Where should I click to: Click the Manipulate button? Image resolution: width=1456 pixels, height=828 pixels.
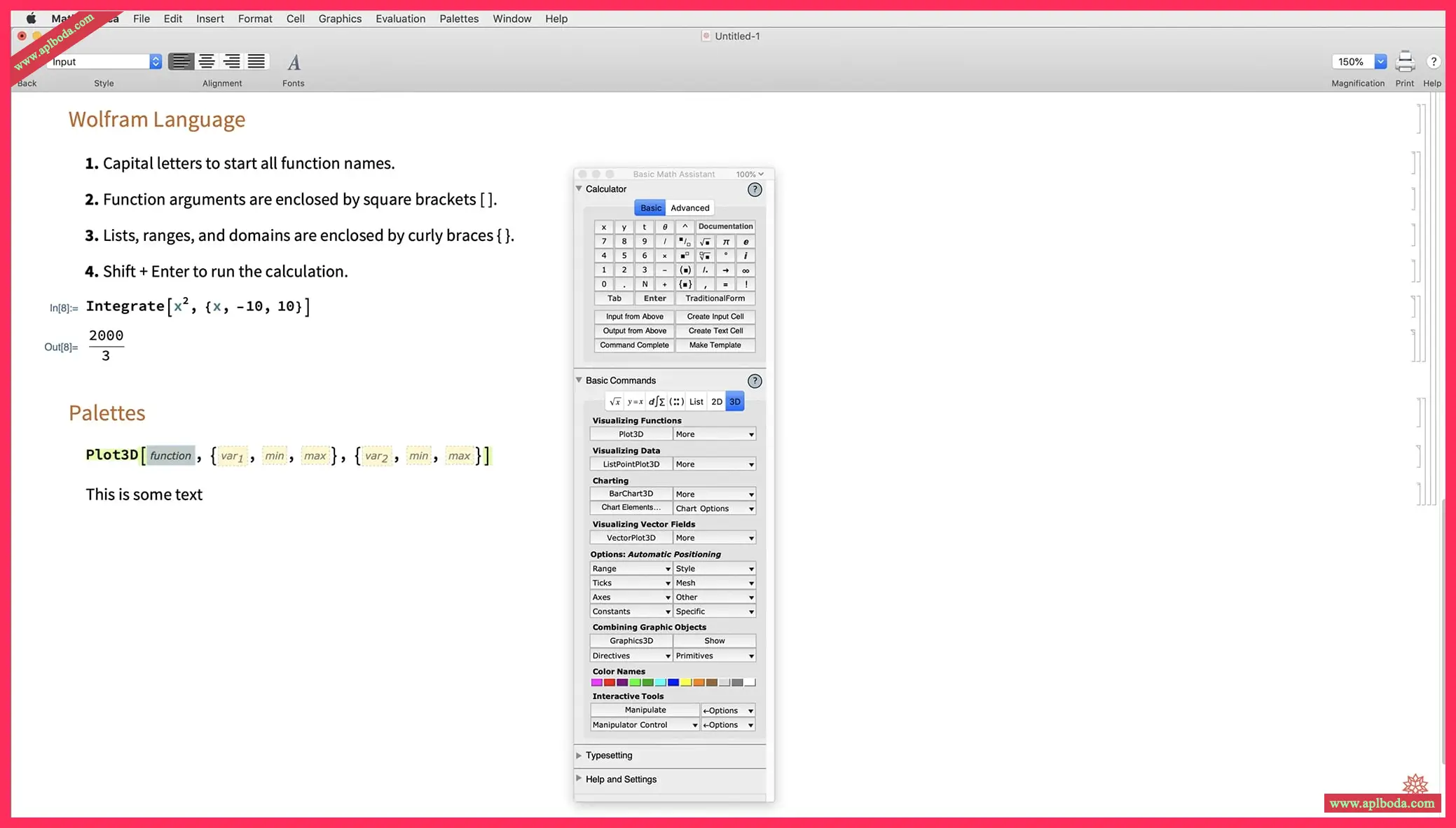tap(645, 710)
